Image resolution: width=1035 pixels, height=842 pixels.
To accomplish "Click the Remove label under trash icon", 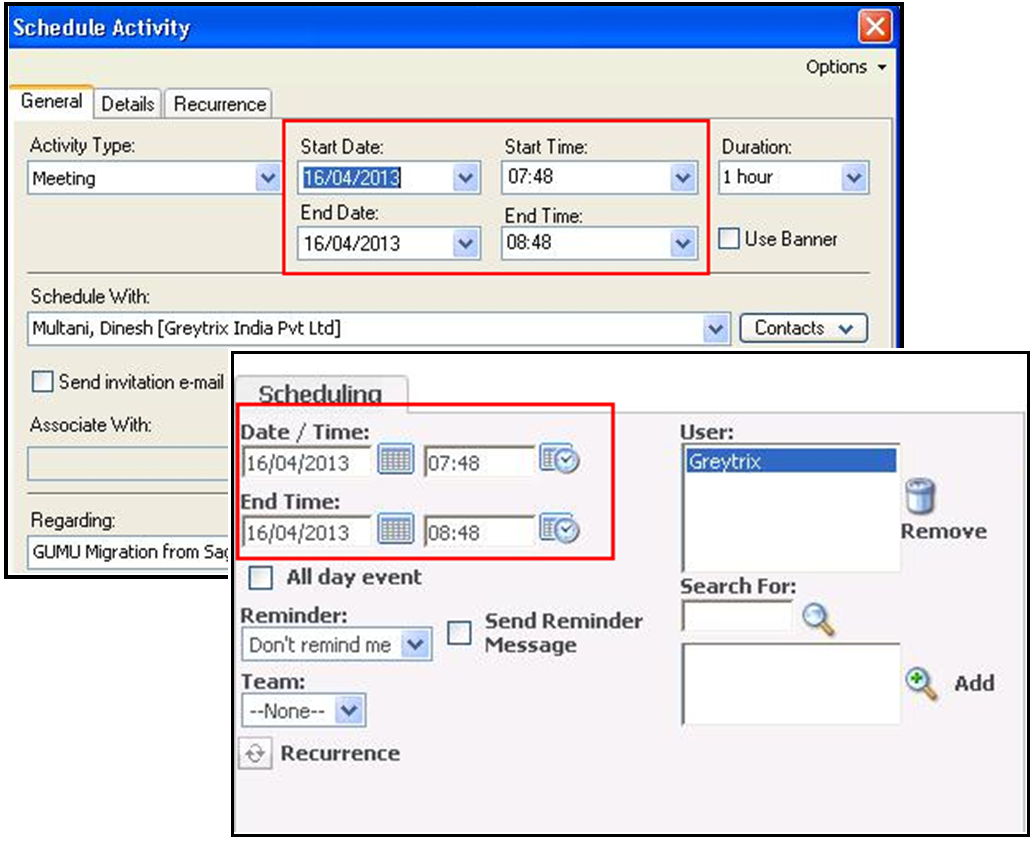I will (x=944, y=531).
